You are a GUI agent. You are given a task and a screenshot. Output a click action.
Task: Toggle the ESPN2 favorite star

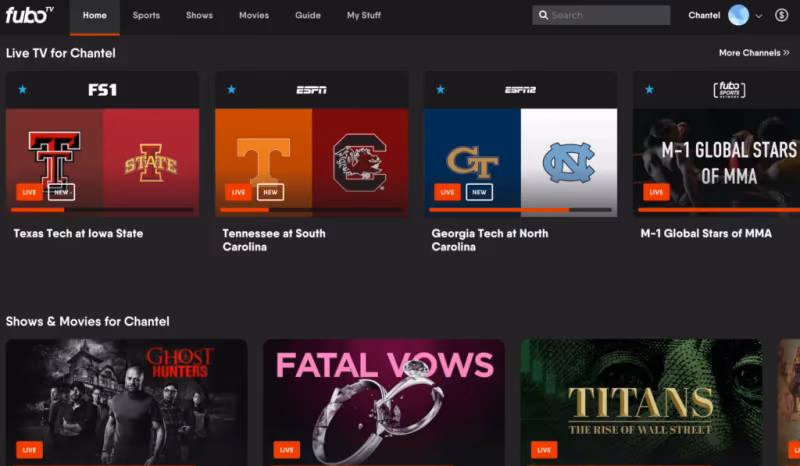[x=441, y=89]
